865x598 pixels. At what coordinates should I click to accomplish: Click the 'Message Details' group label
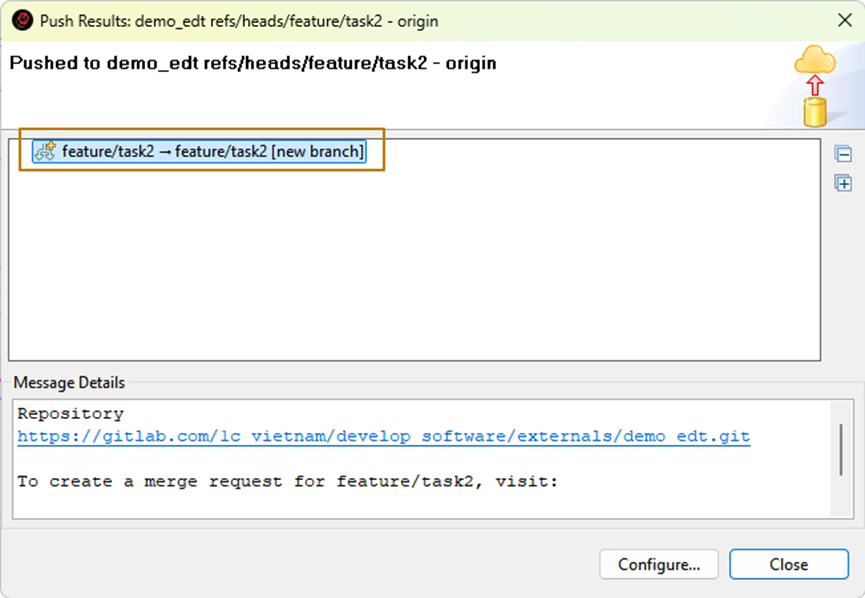pos(70,383)
